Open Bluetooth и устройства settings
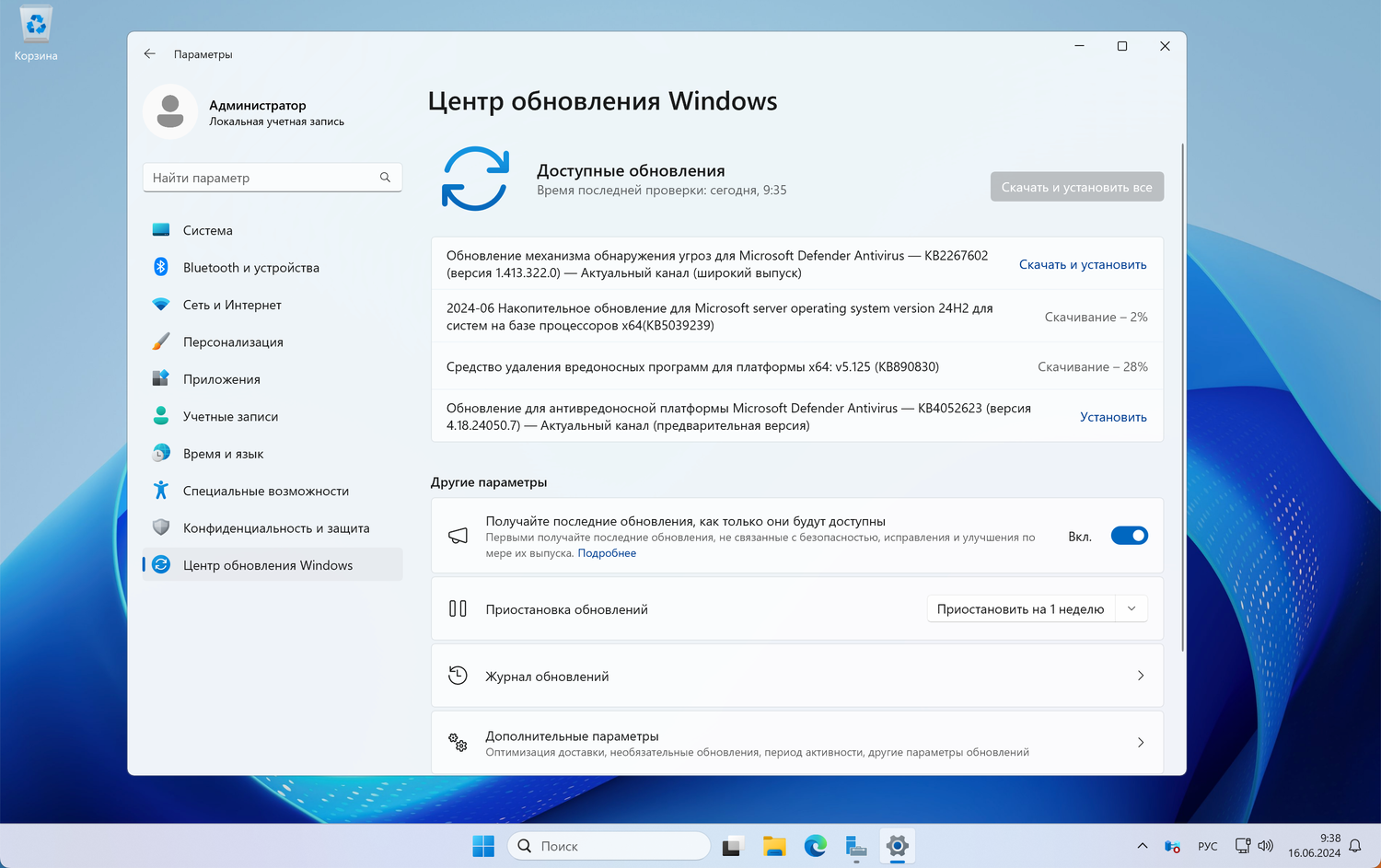Viewport: 1381px width, 868px height. point(273,267)
